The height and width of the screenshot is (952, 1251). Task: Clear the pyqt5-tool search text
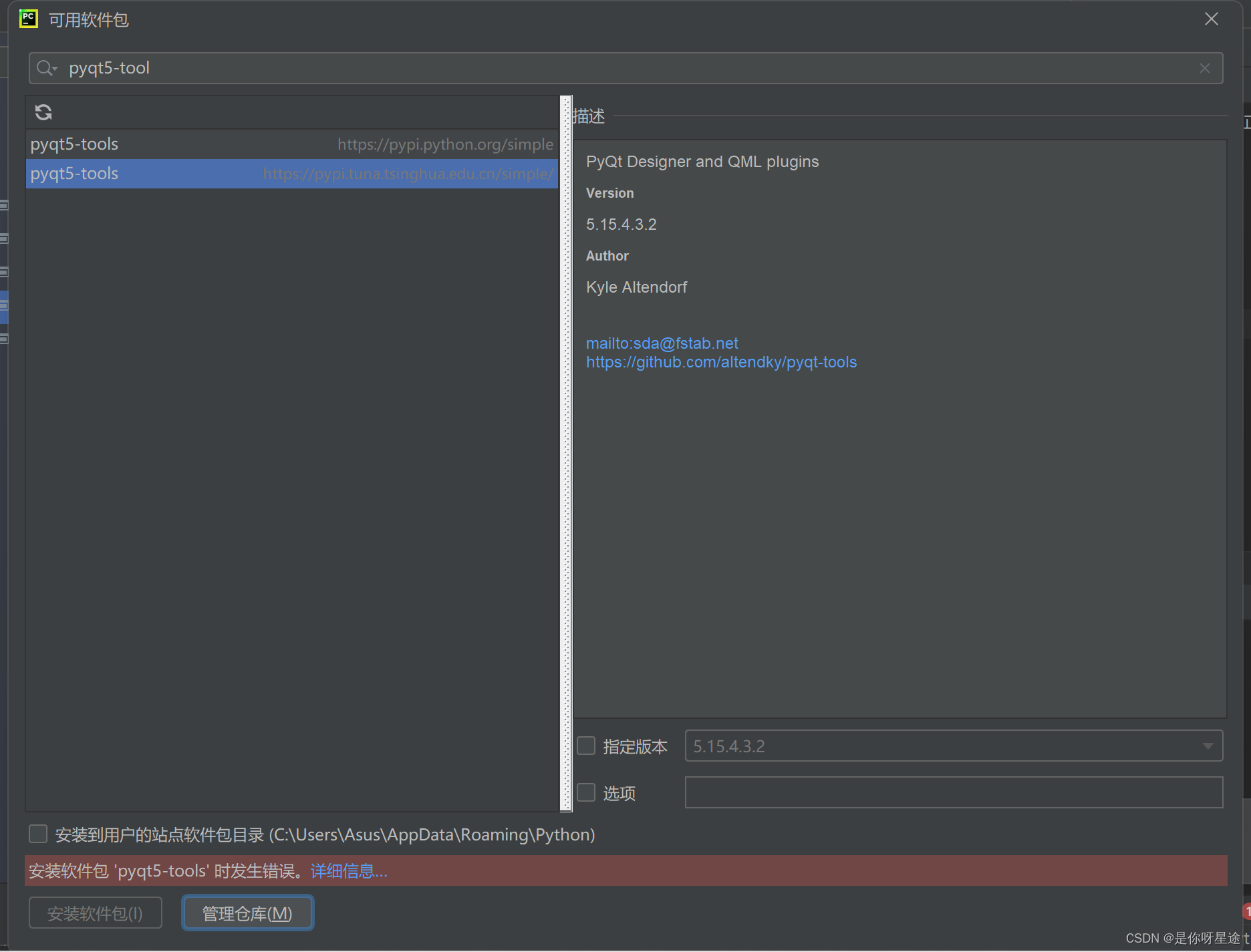(x=1205, y=68)
